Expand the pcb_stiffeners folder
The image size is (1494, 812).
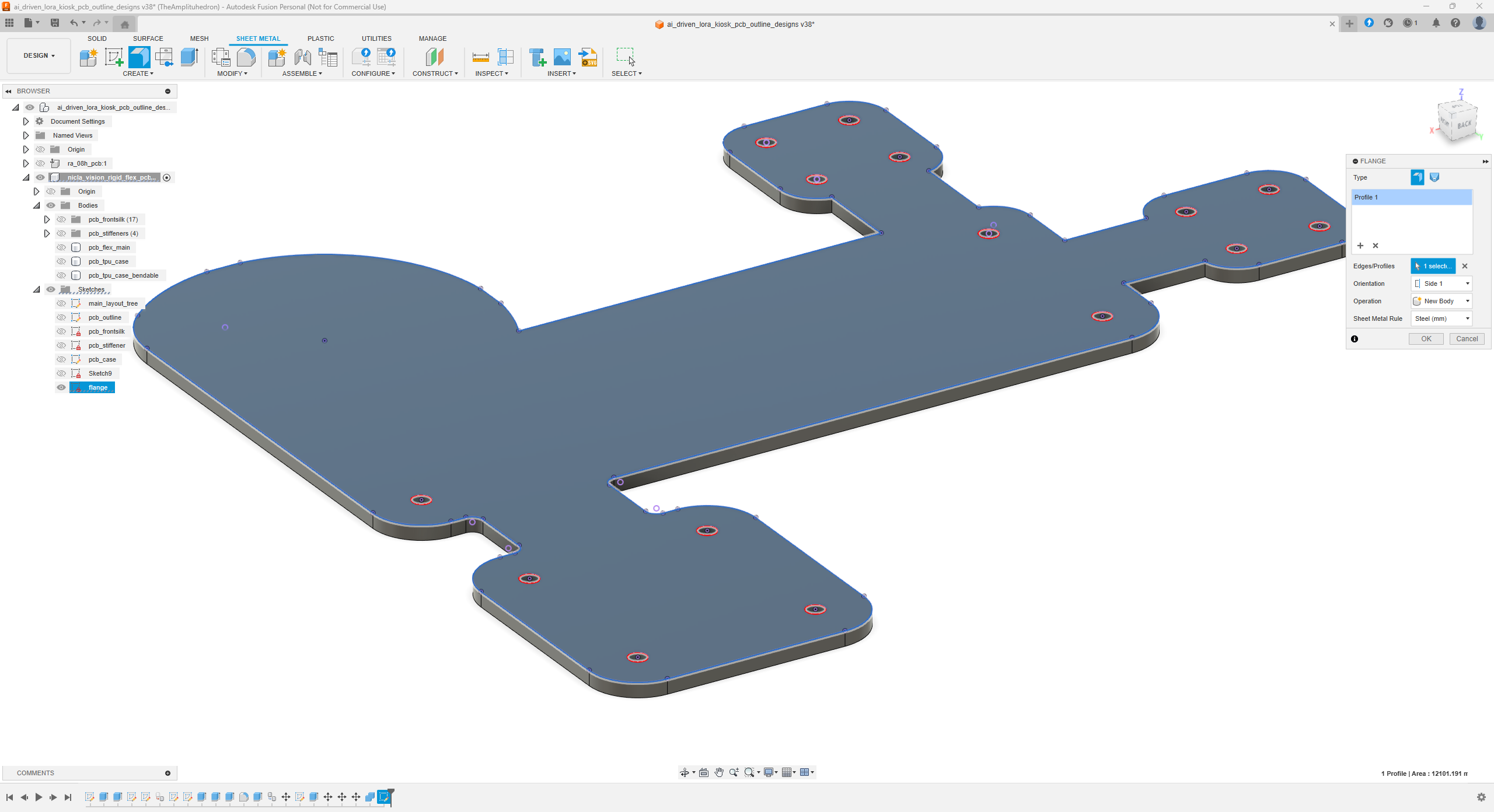tap(47, 233)
